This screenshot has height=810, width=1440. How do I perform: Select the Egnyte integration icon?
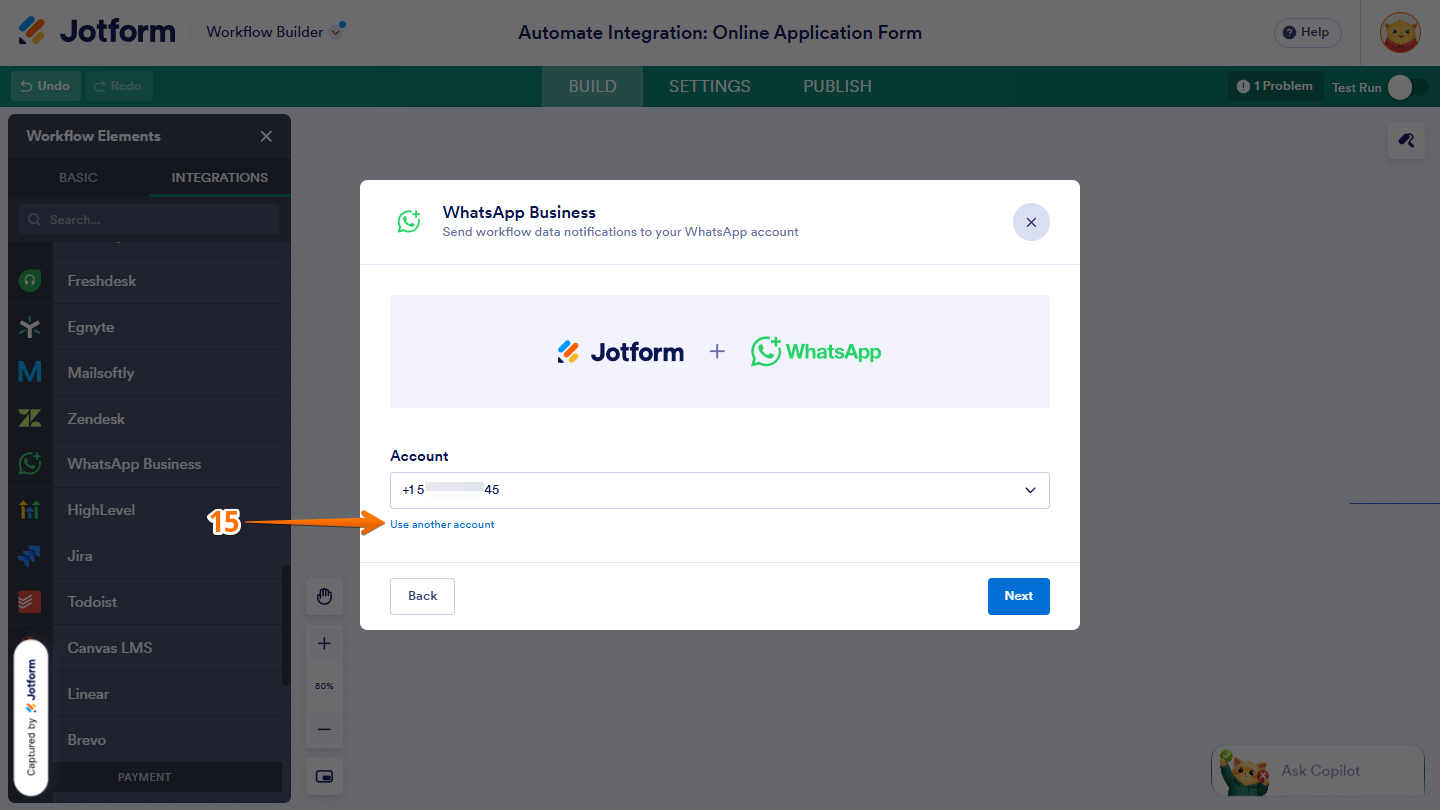tap(30, 327)
